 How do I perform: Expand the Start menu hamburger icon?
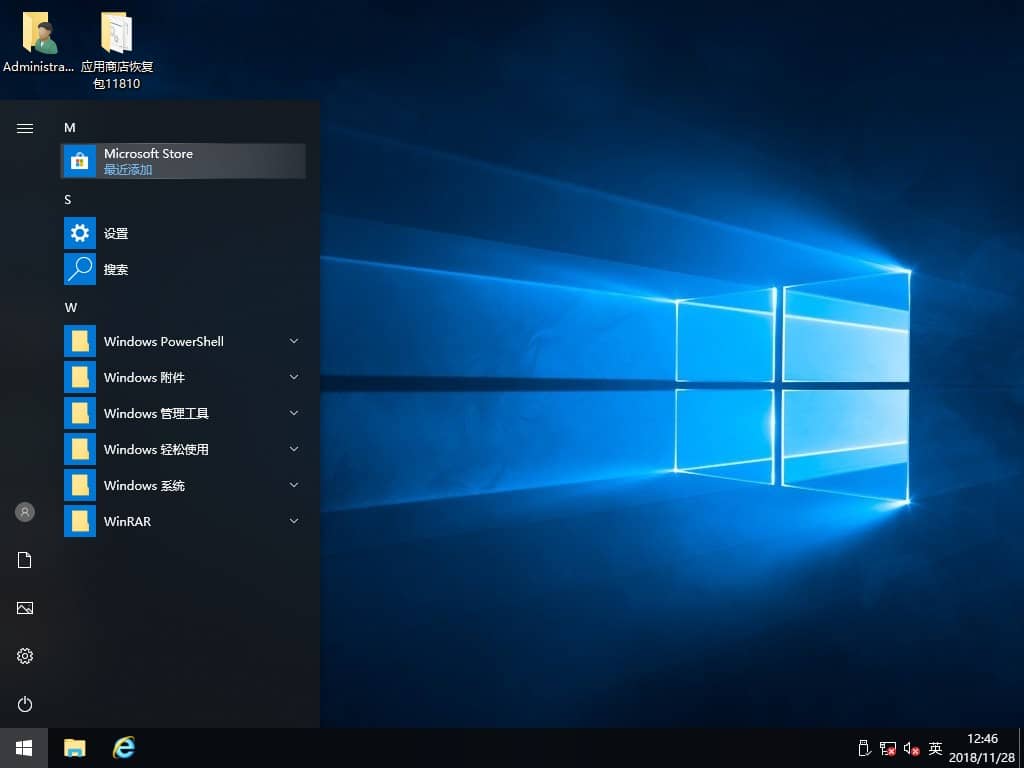tap(24, 128)
